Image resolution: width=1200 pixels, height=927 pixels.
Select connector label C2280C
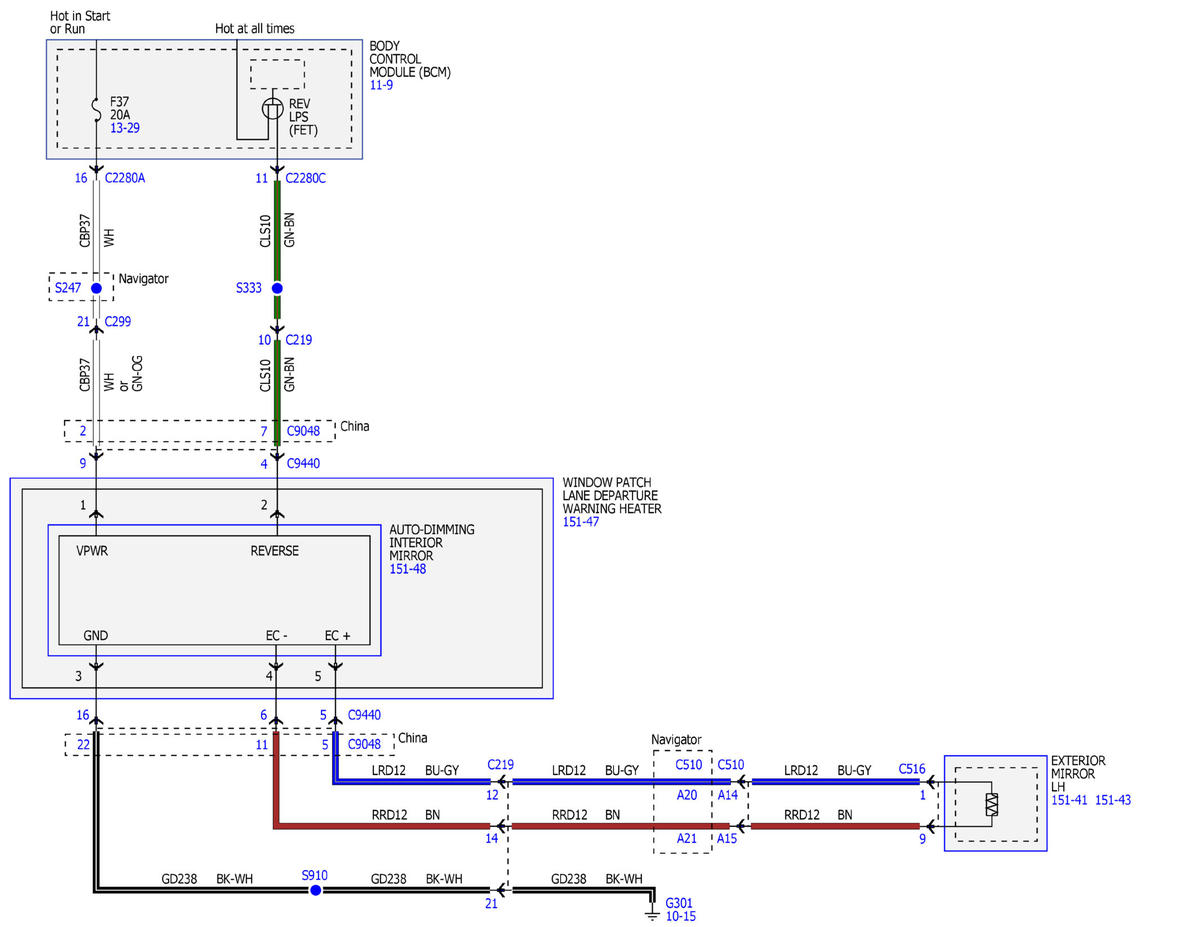click(305, 178)
